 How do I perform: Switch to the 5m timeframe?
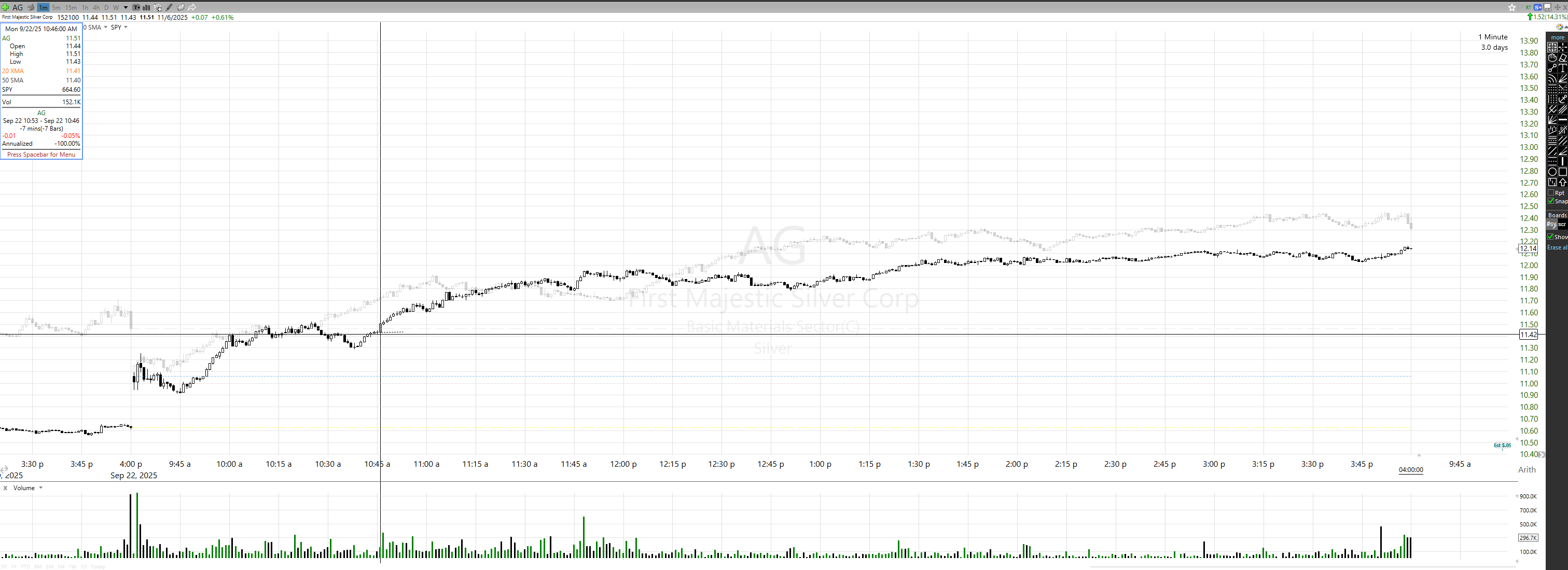point(56,8)
